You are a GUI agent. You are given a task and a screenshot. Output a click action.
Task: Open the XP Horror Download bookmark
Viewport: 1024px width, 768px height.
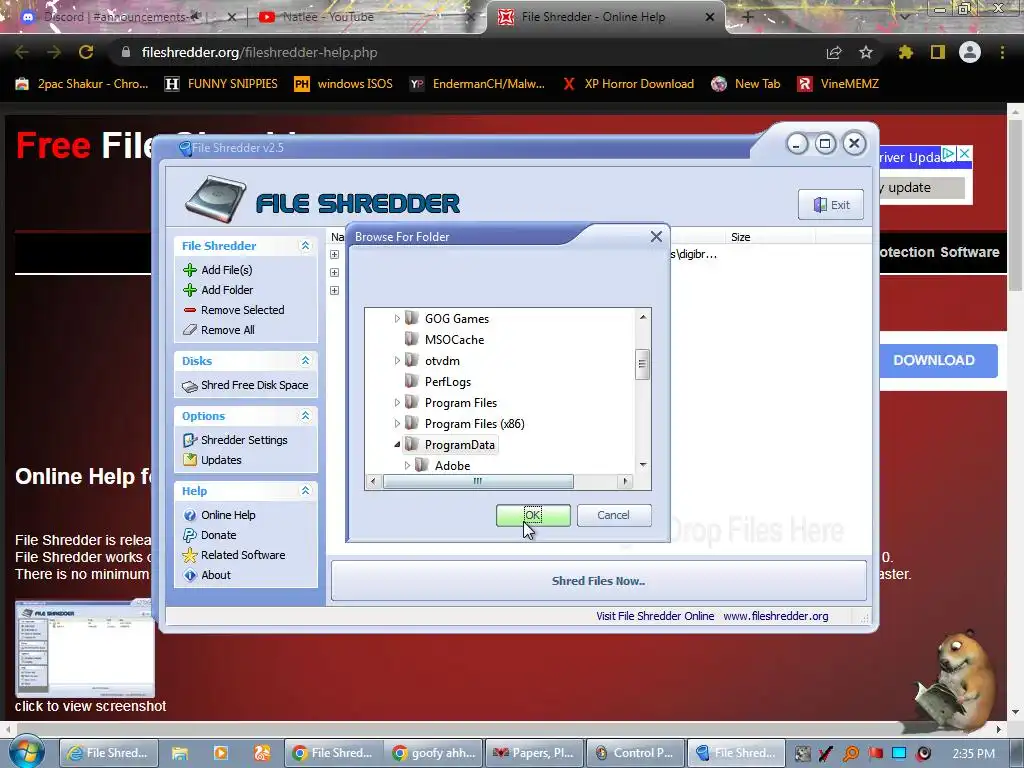click(628, 84)
